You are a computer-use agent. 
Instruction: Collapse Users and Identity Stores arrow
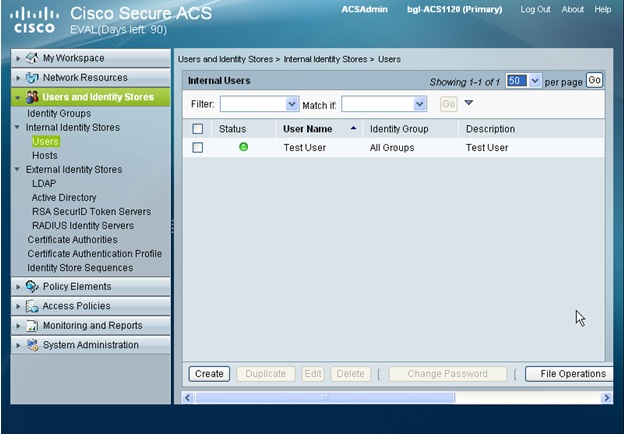(x=18, y=97)
